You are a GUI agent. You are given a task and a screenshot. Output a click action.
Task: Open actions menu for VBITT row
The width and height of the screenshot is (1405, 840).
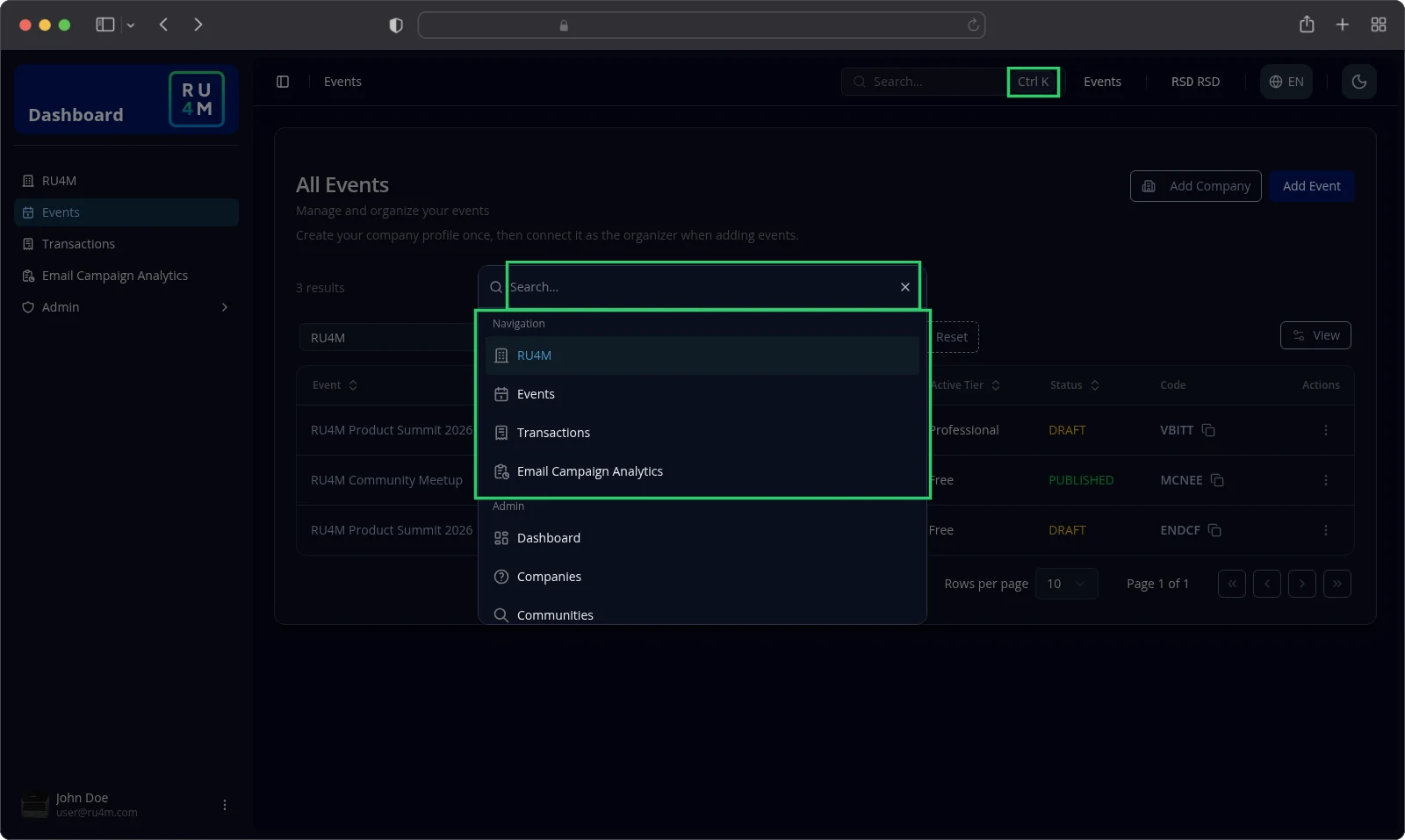[x=1326, y=430]
